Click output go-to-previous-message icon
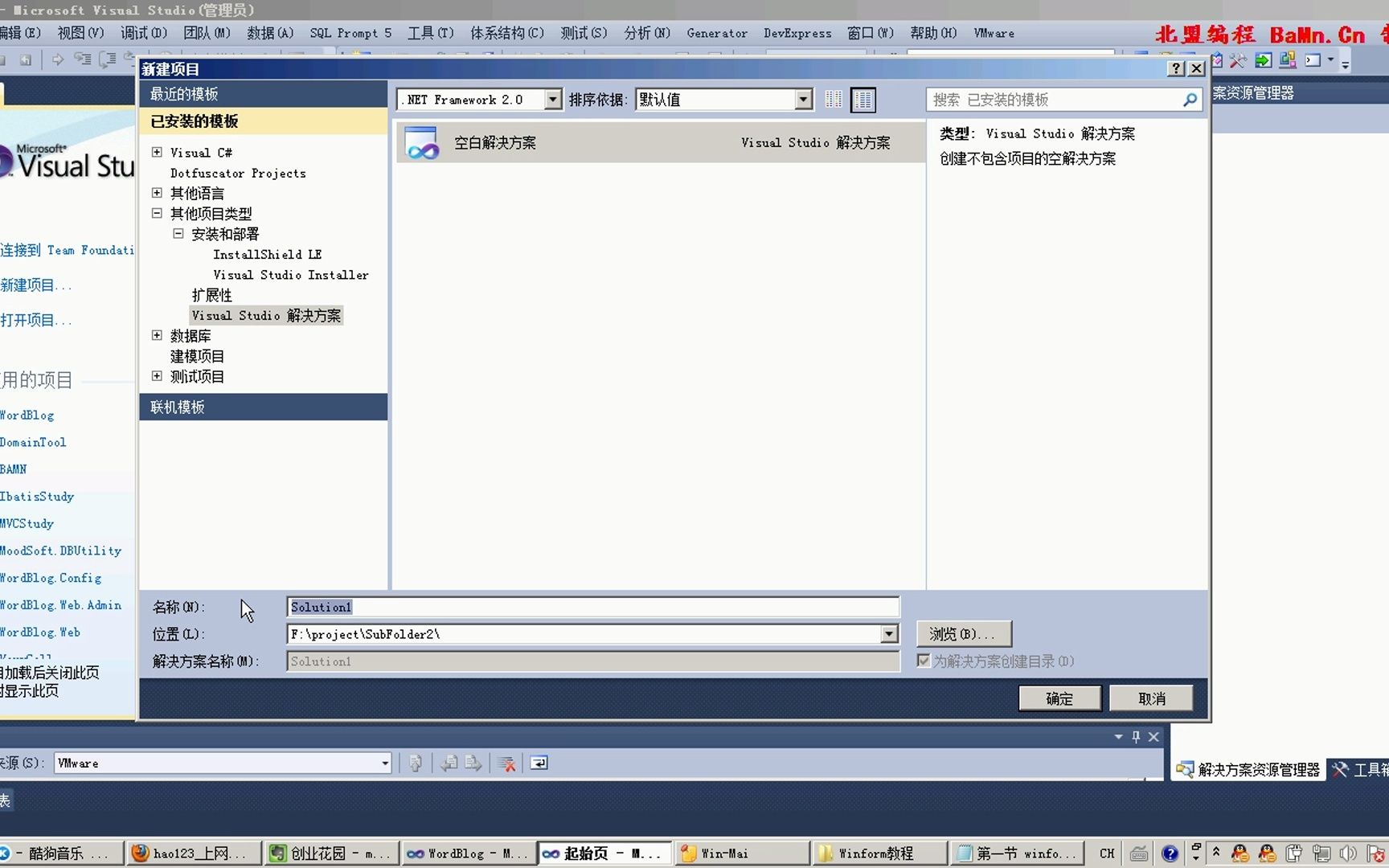The image size is (1389, 868). pyautogui.click(x=449, y=764)
